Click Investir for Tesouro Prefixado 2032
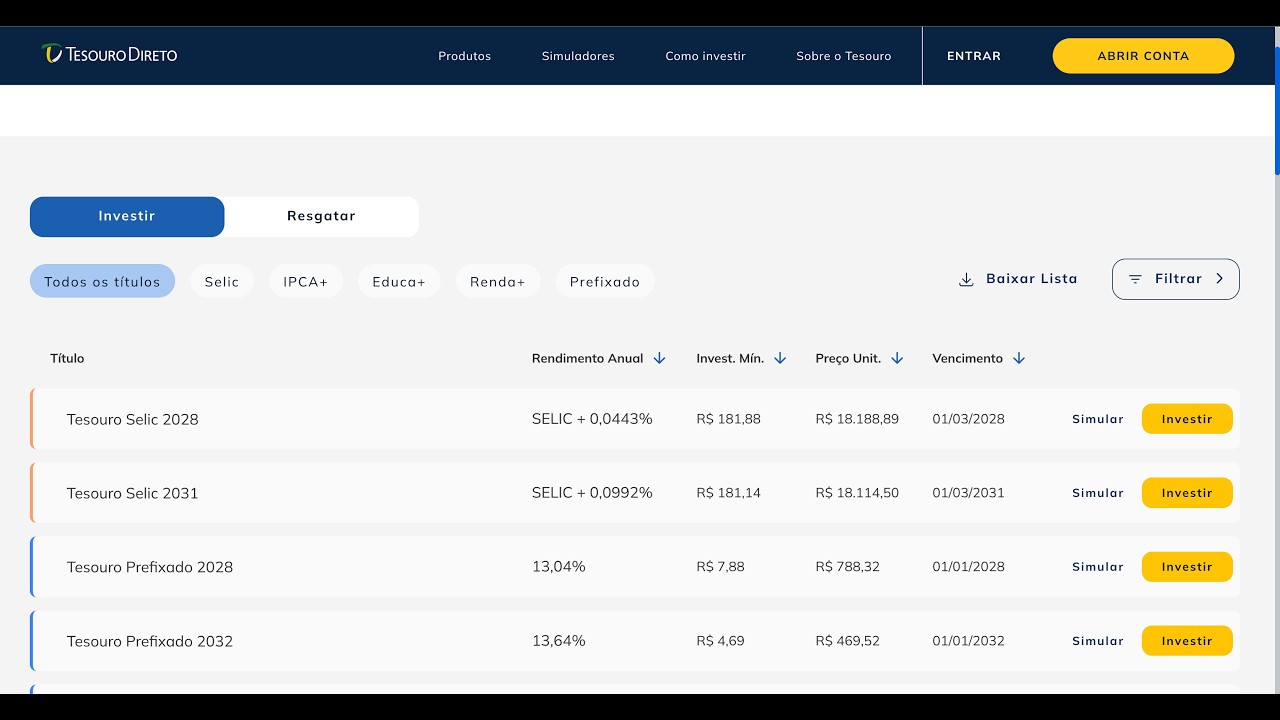 [x=1187, y=641]
